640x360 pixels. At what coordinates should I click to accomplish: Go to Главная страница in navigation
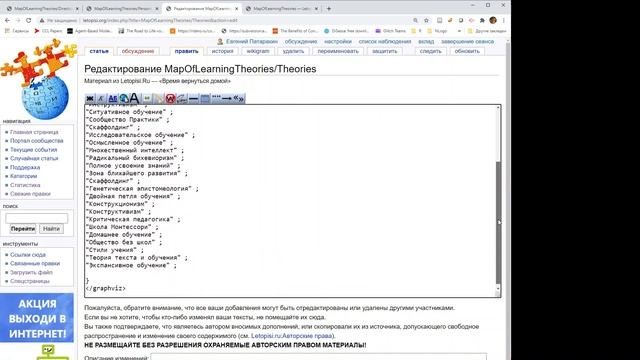pyautogui.click(x=34, y=132)
